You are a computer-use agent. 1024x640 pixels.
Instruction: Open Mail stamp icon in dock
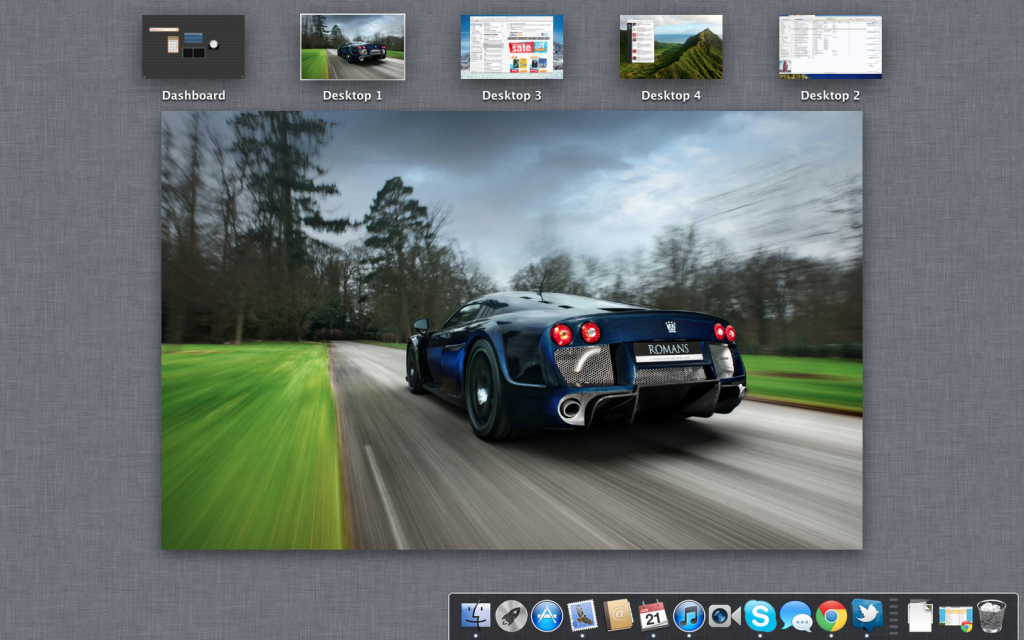click(x=582, y=615)
